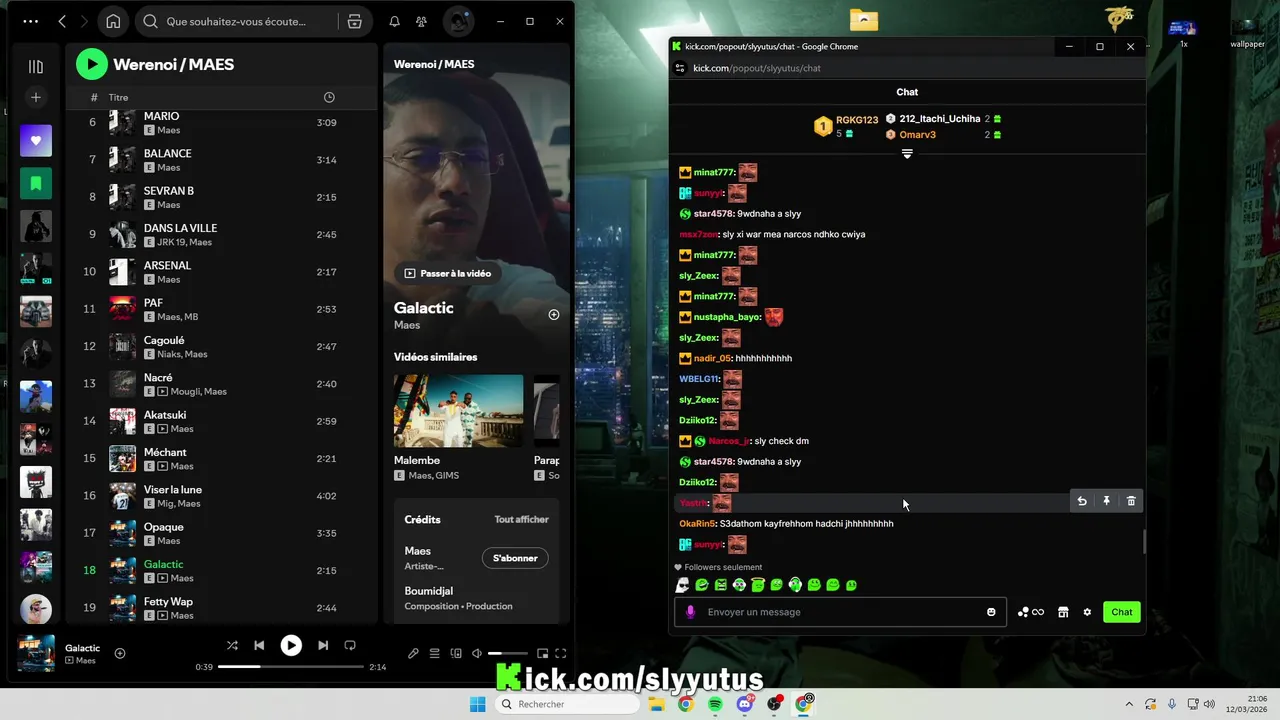The image size is (1280, 720).
Task: Collapse the chat leaderboard arrow
Action: pyautogui.click(x=907, y=154)
